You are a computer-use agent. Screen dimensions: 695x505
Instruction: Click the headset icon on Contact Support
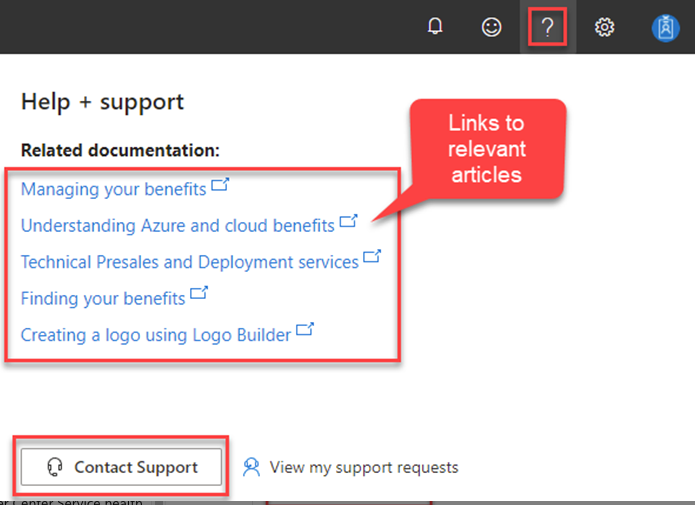(x=56, y=467)
